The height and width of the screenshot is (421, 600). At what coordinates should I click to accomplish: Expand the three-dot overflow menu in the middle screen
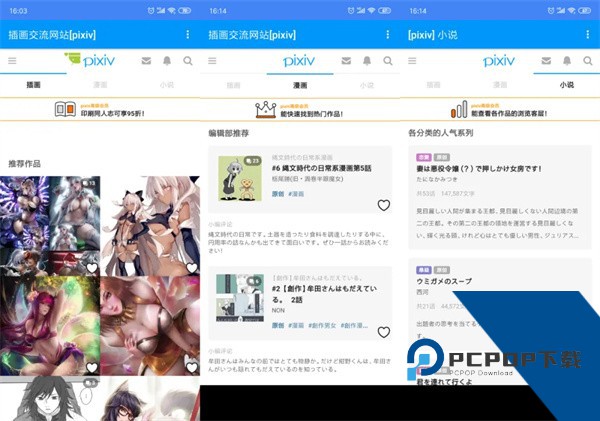click(387, 34)
